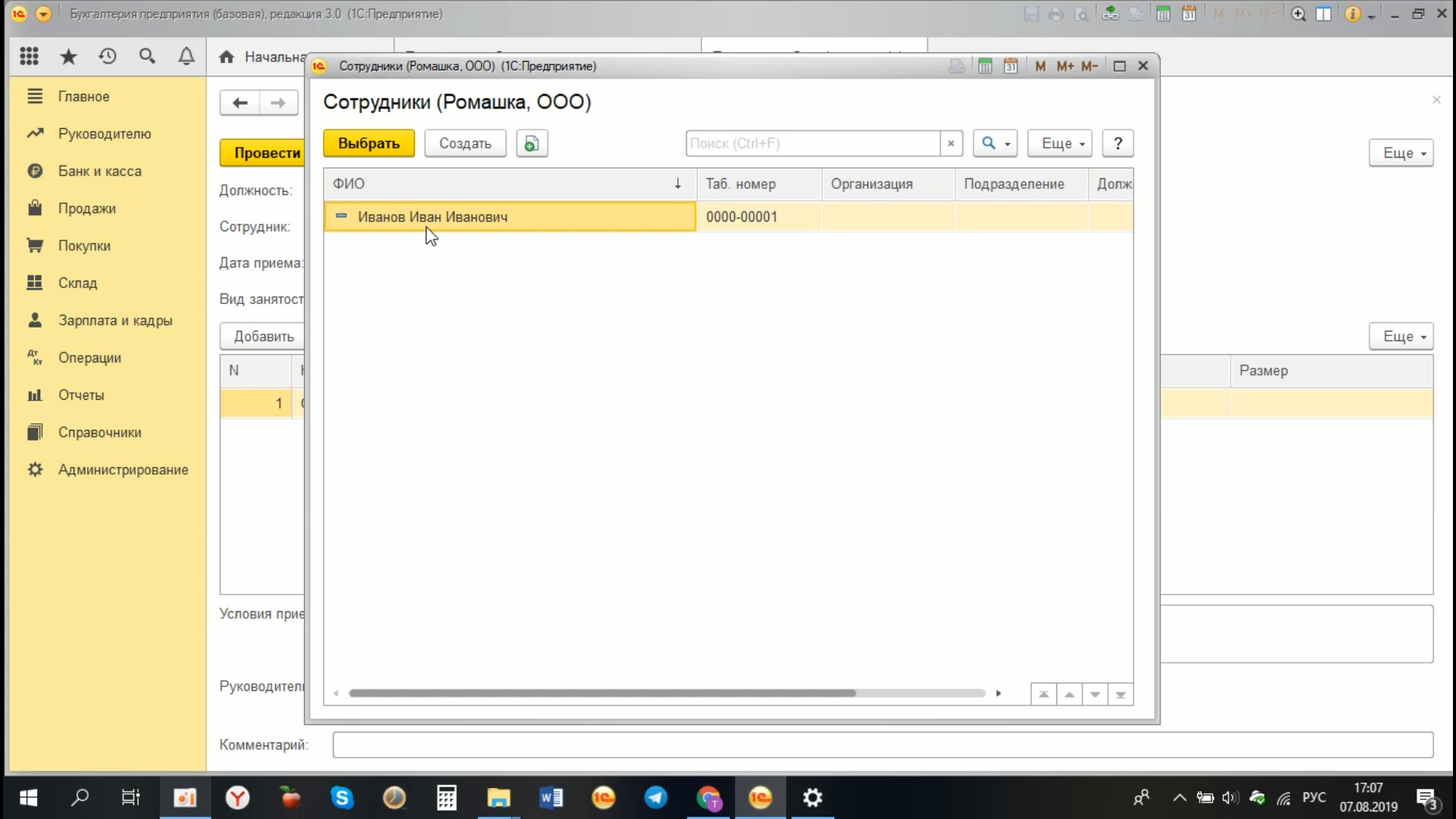Screen dimensions: 1456x819
Task: Click in the Поиск (Ctrl+F) field
Action: (x=813, y=143)
